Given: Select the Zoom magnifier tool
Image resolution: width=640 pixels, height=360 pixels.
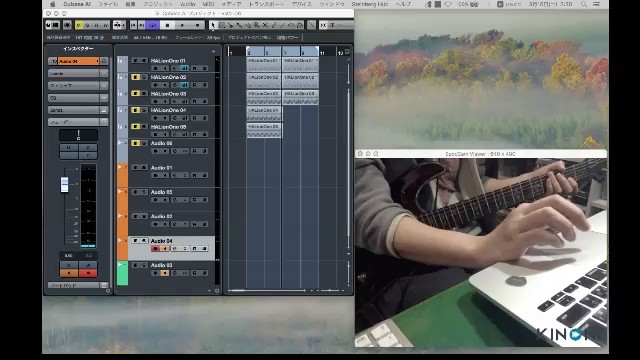Looking at the screenshot, I should pos(256,25).
